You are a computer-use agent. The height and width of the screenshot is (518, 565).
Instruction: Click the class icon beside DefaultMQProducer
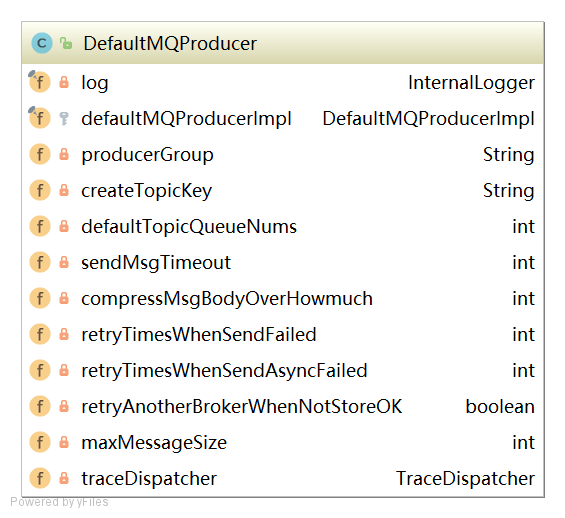(42, 43)
